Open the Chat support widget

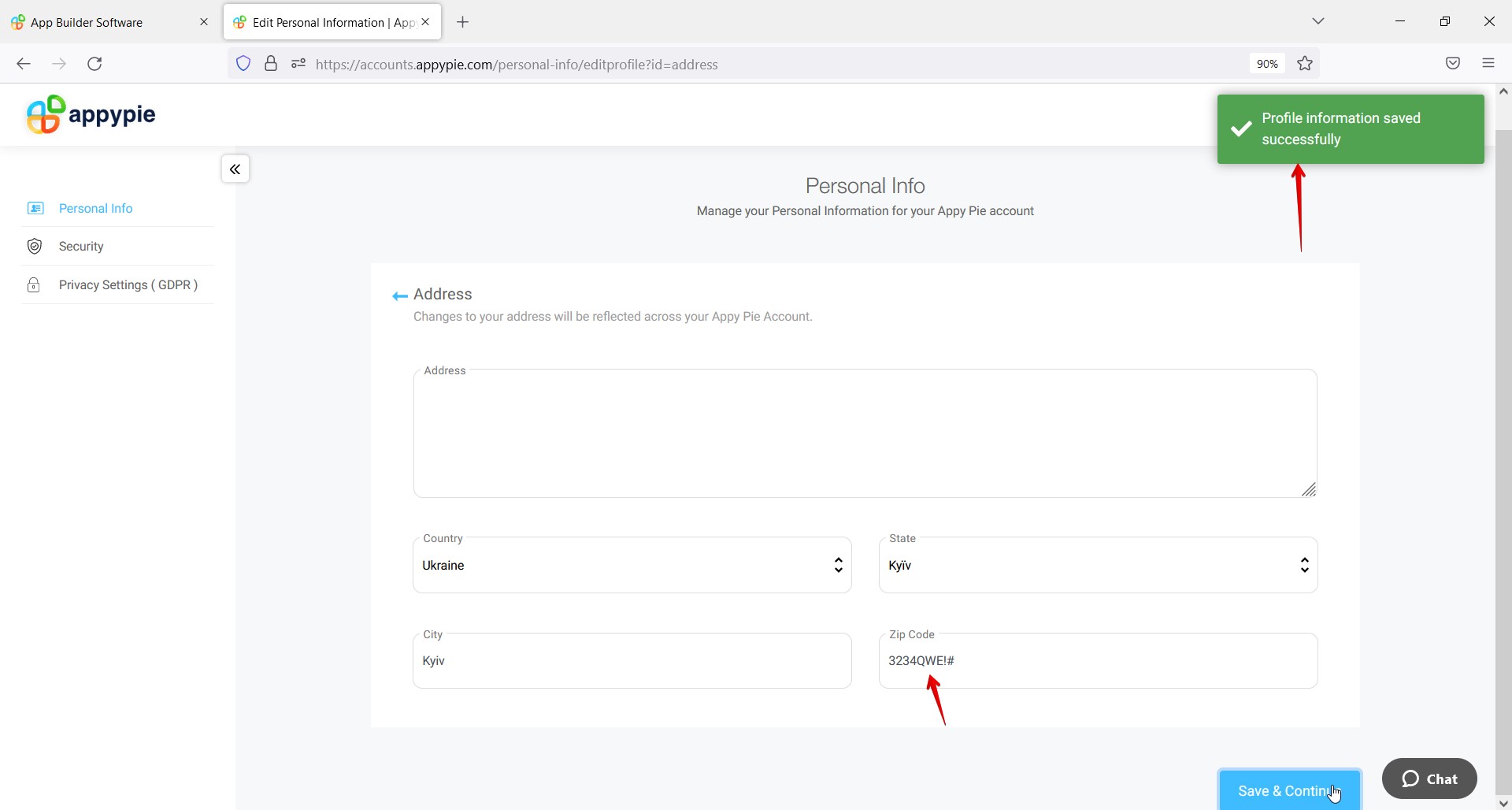point(1429,778)
